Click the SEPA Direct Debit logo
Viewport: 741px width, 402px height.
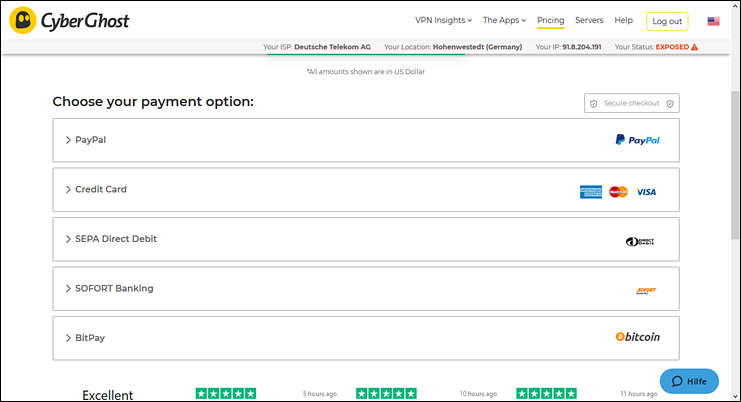coord(640,241)
